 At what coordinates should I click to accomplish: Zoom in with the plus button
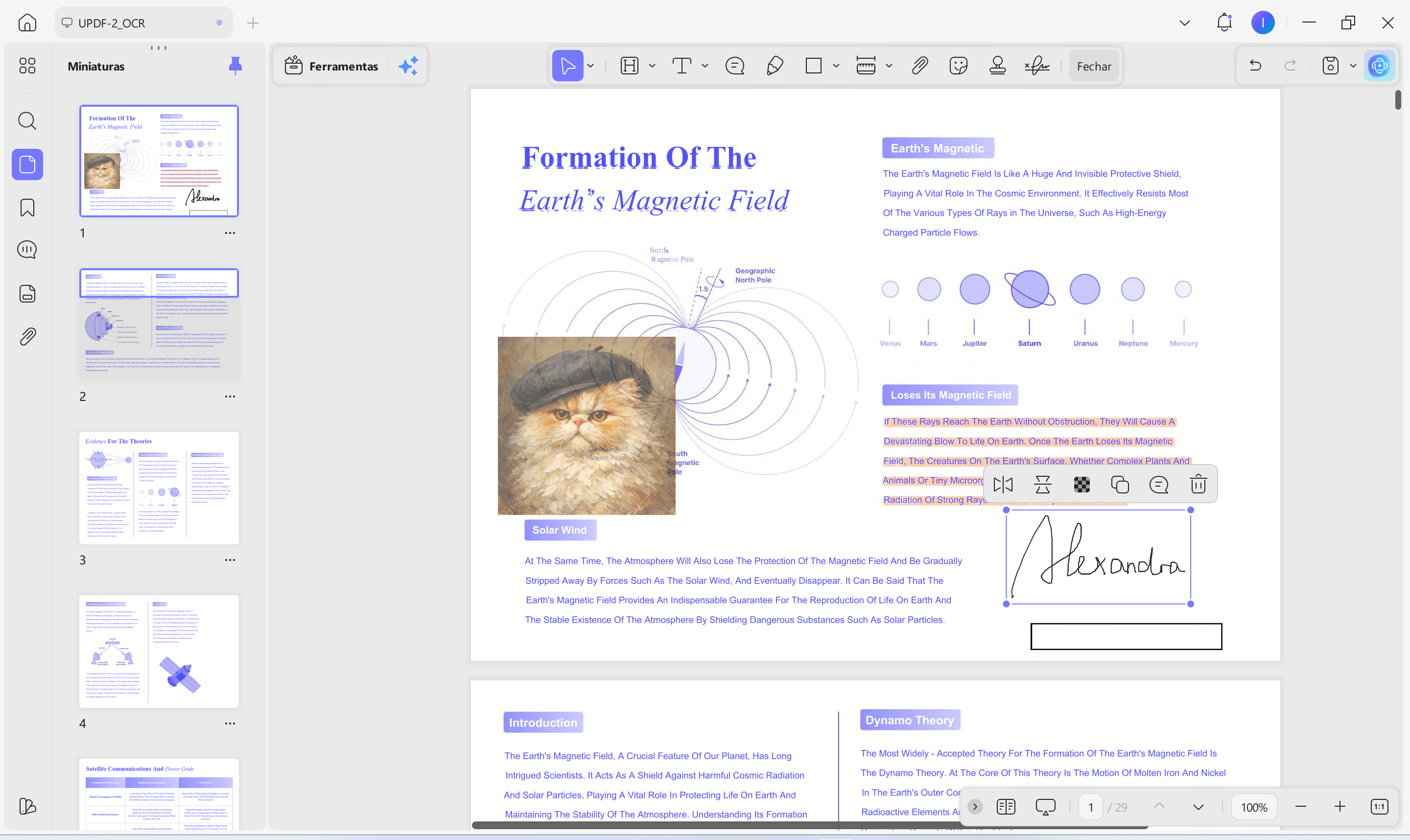pos(1340,807)
